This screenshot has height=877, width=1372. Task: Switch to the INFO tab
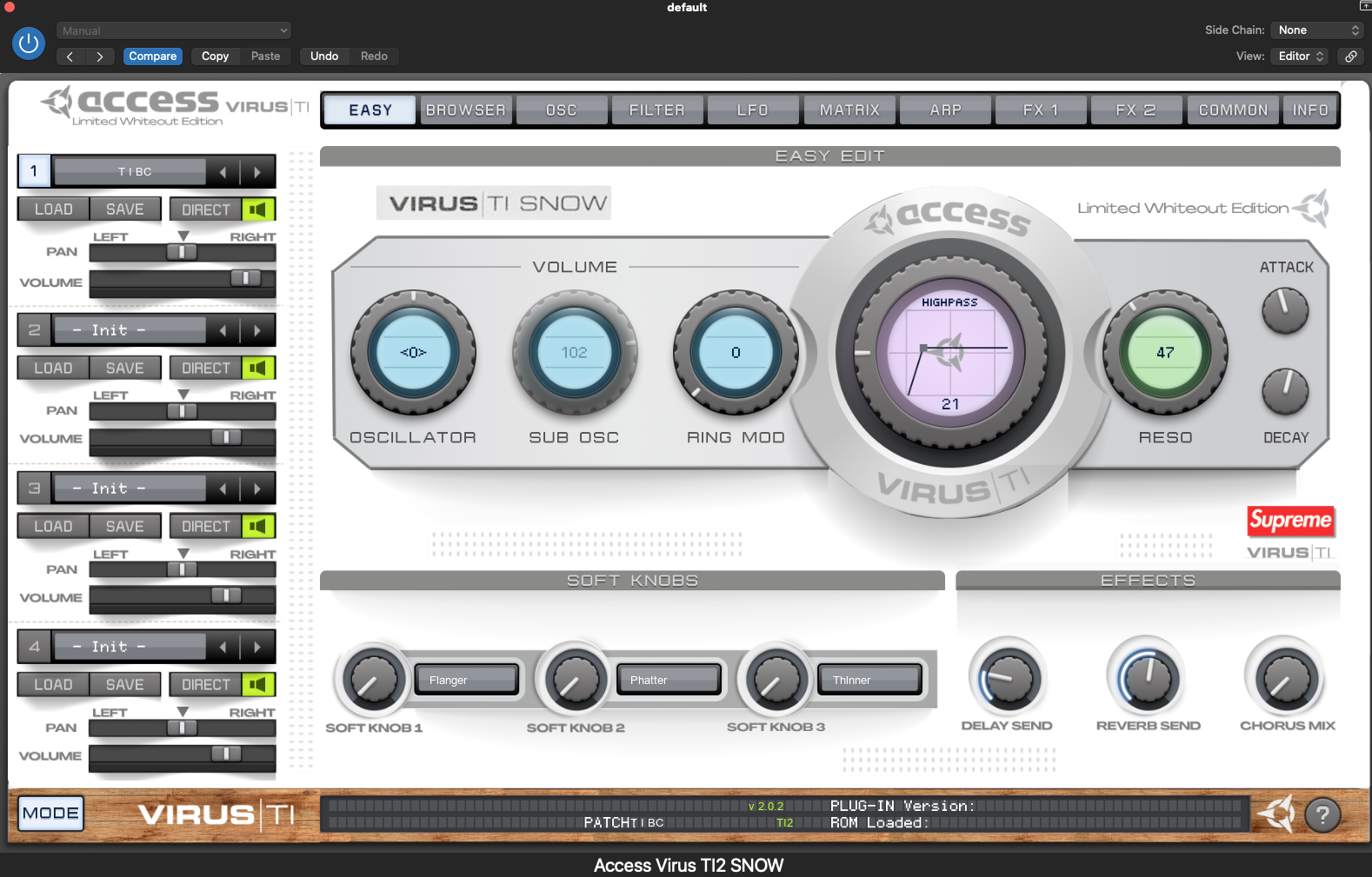click(x=1310, y=110)
